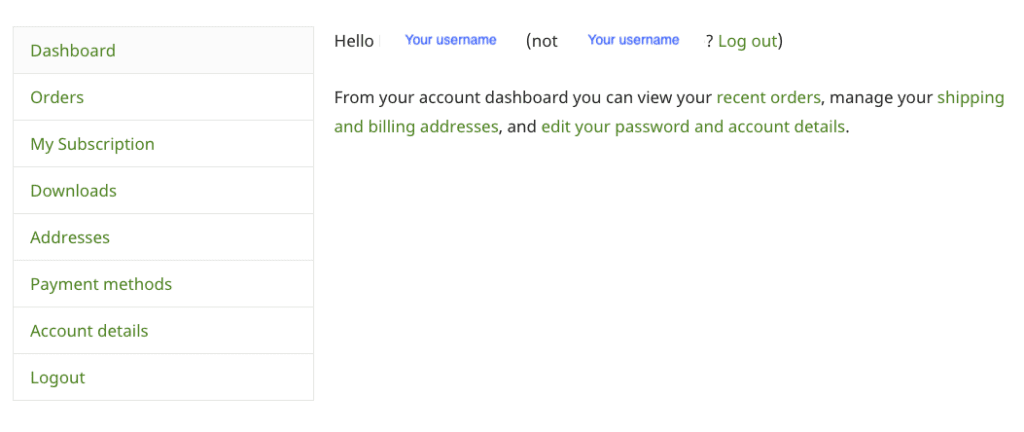Follow the 'recent orders' link

[x=768, y=98]
